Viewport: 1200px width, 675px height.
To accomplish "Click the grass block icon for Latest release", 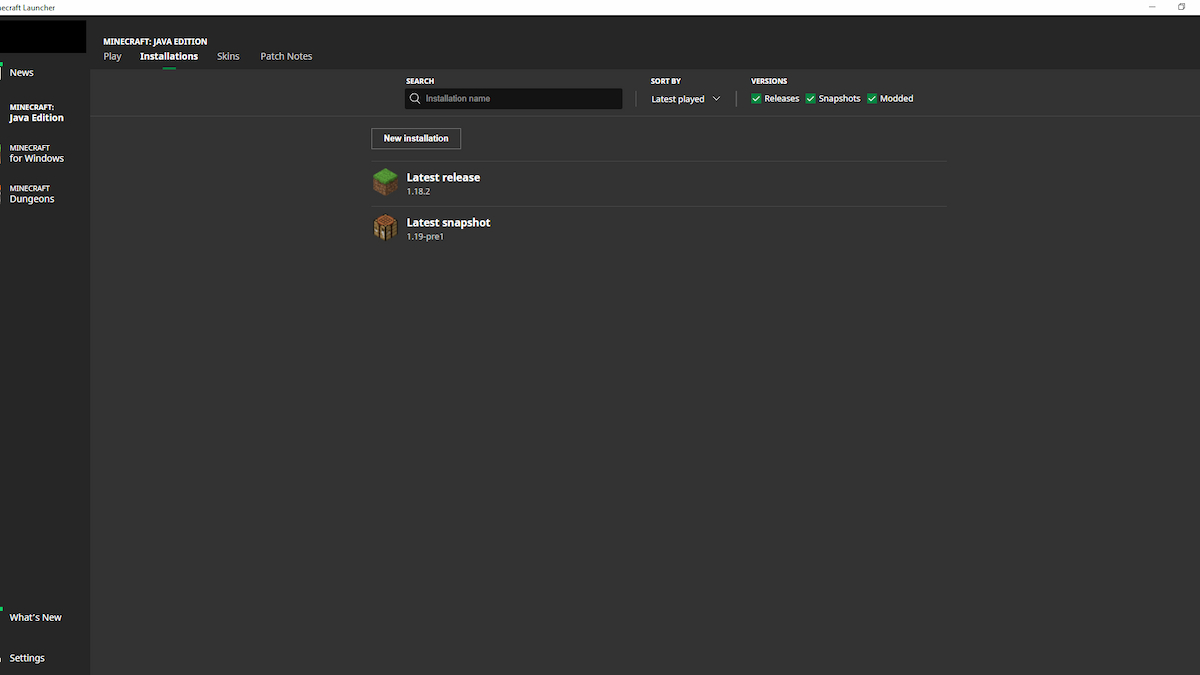I will [385, 182].
